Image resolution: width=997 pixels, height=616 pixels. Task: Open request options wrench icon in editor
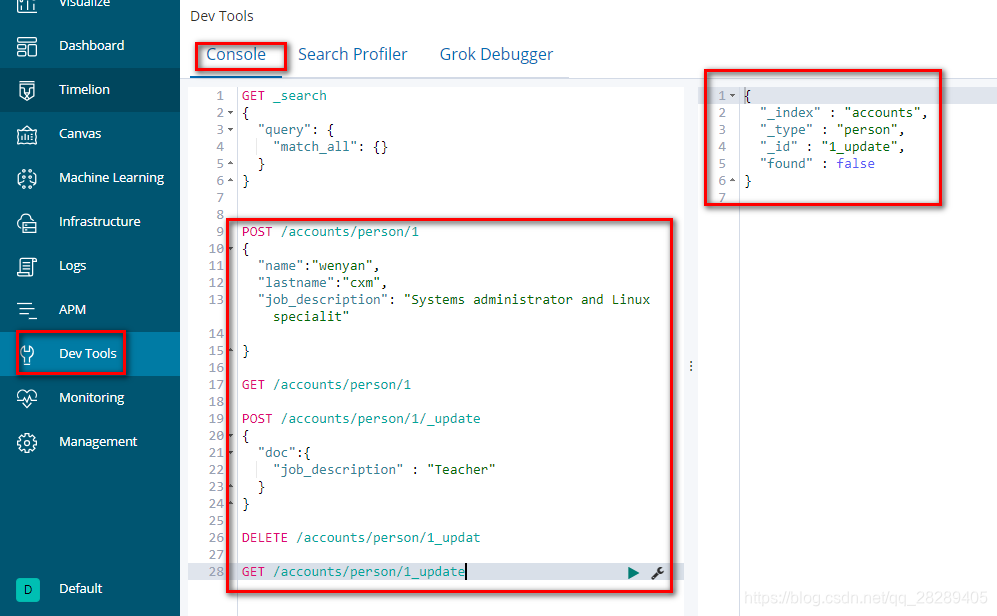[x=657, y=573]
